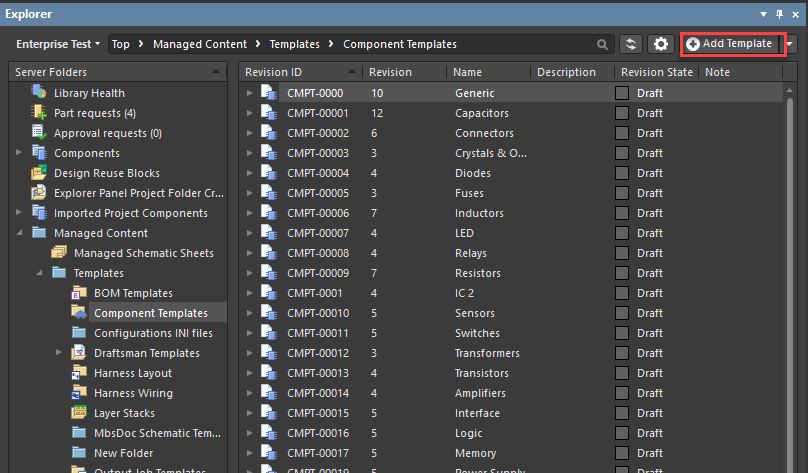
Task: Toggle the checkbox for Diodes row
Action: click(622, 173)
